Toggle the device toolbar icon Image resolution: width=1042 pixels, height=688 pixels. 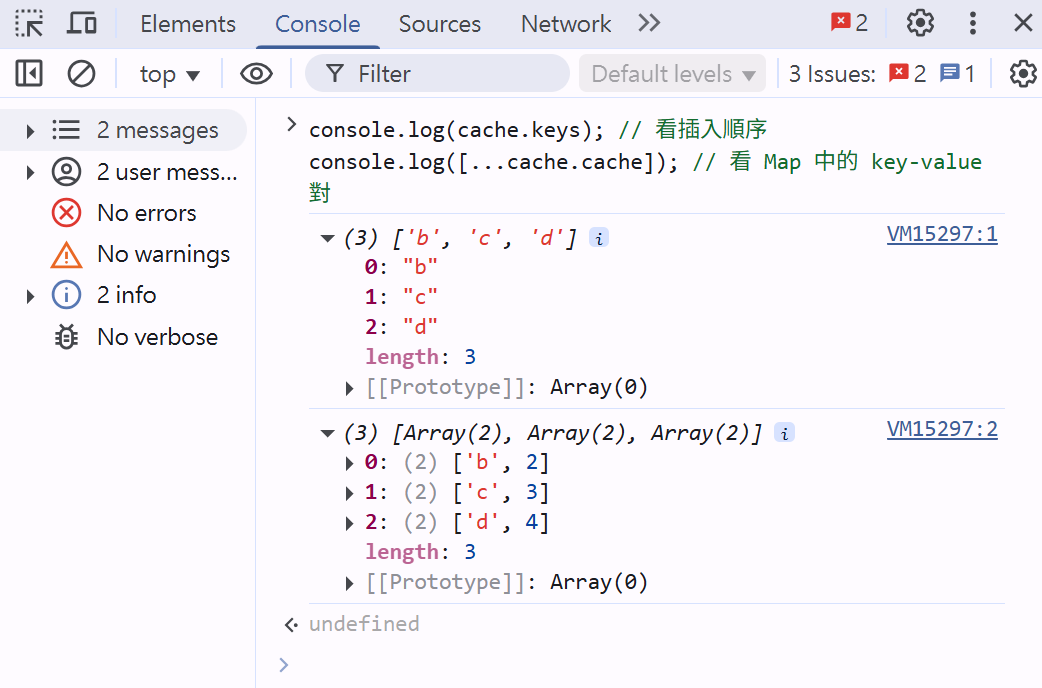(x=82, y=23)
